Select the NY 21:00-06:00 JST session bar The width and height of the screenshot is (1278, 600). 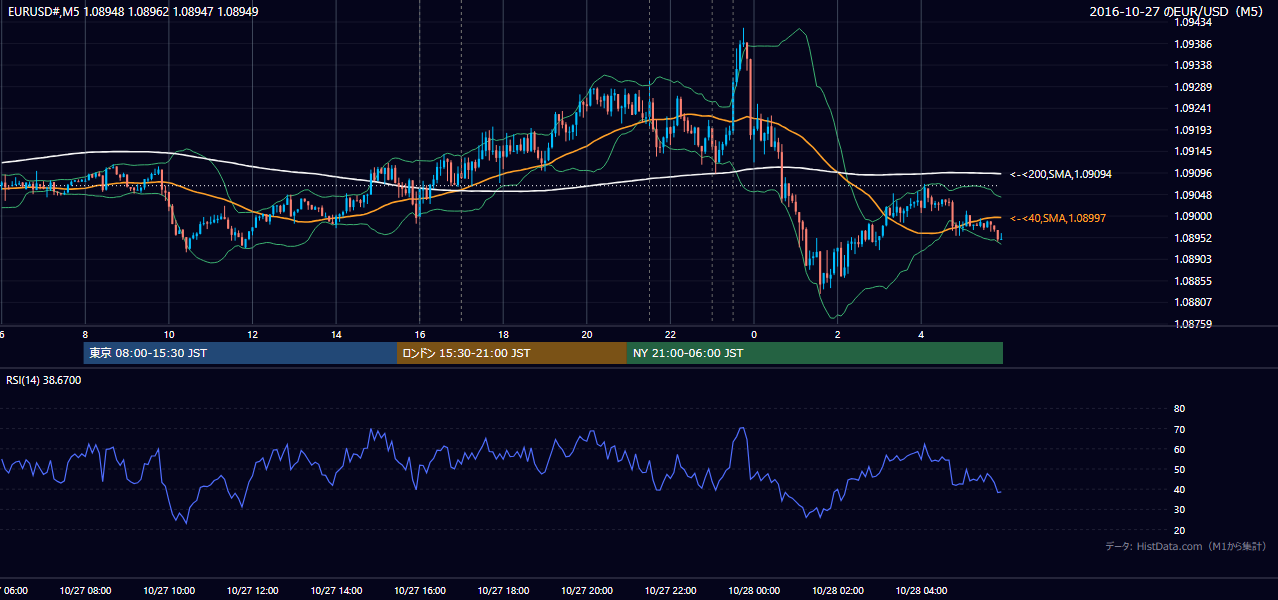click(x=815, y=353)
